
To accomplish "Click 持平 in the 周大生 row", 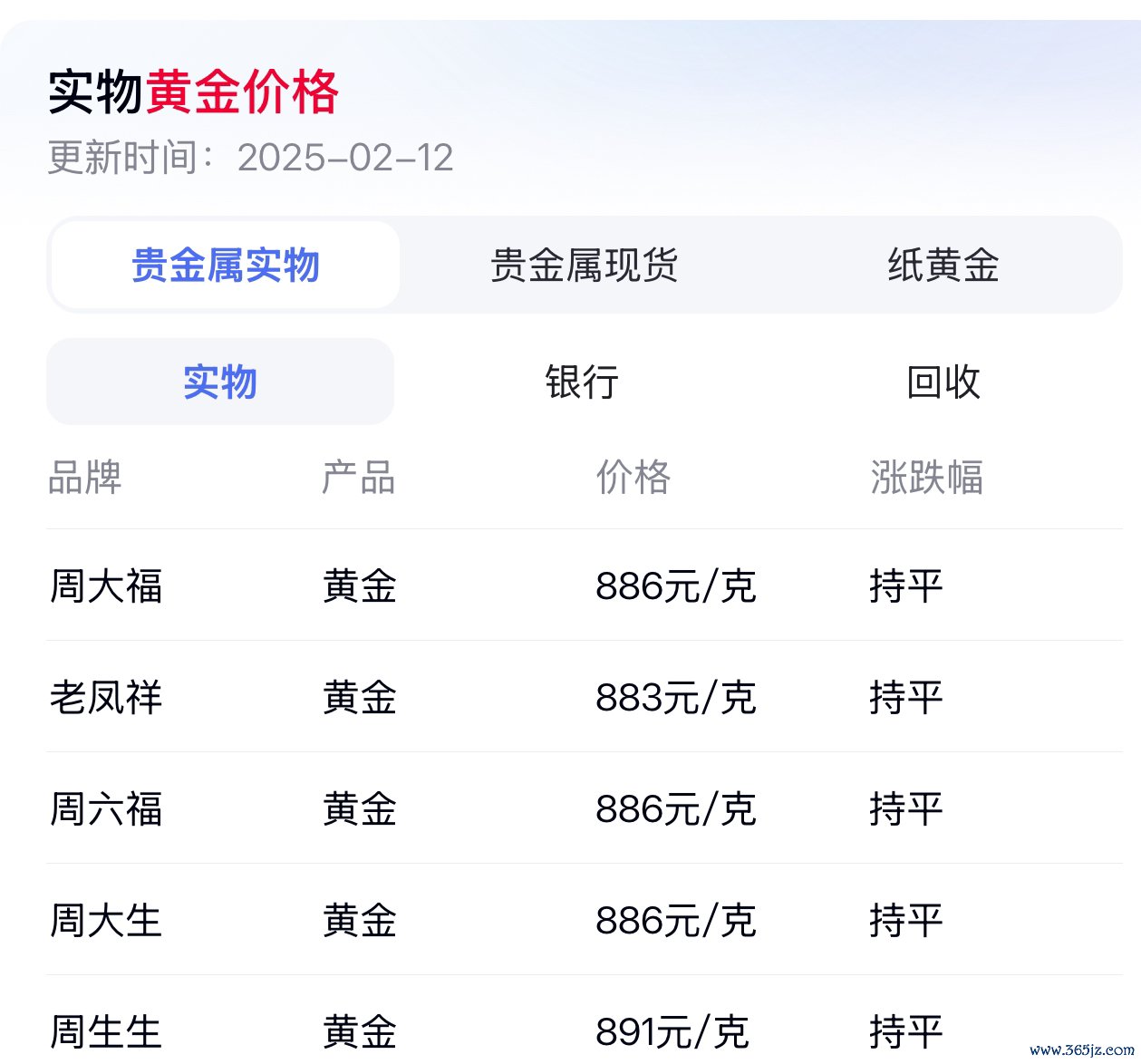I will [x=906, y=920].
